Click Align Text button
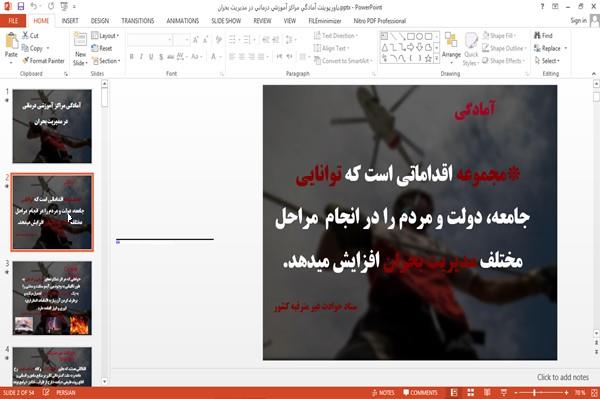Image resolution: width=600 pixels, height=399 pixels. point(331,48)
